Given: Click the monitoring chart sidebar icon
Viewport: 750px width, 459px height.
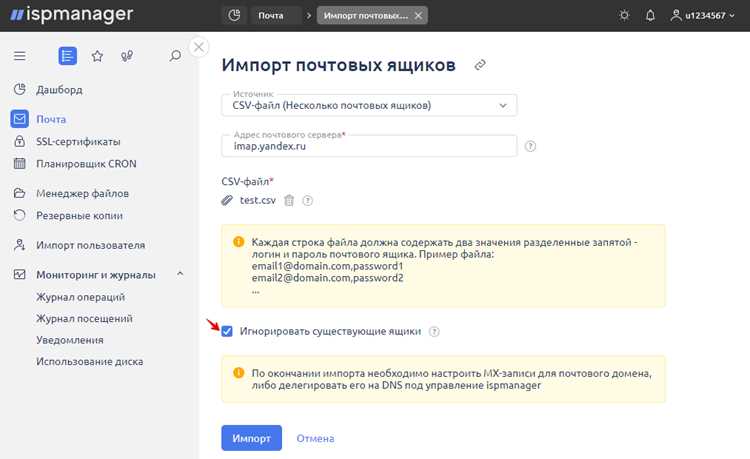Looking at the screenshot, I should pyautogui.click(x=20, y=274).
